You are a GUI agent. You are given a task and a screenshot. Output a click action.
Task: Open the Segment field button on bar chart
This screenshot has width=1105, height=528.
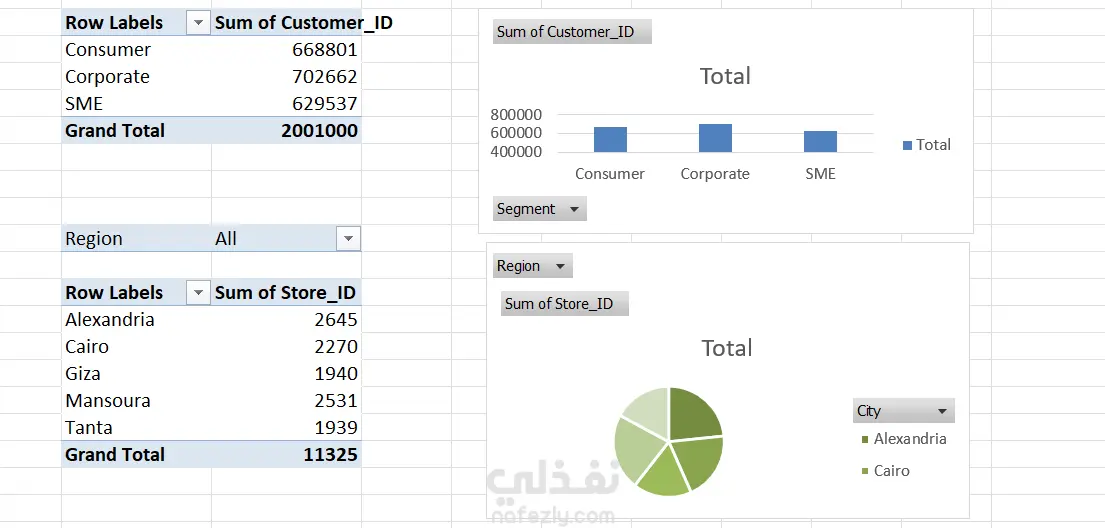[x=539, y=209]
